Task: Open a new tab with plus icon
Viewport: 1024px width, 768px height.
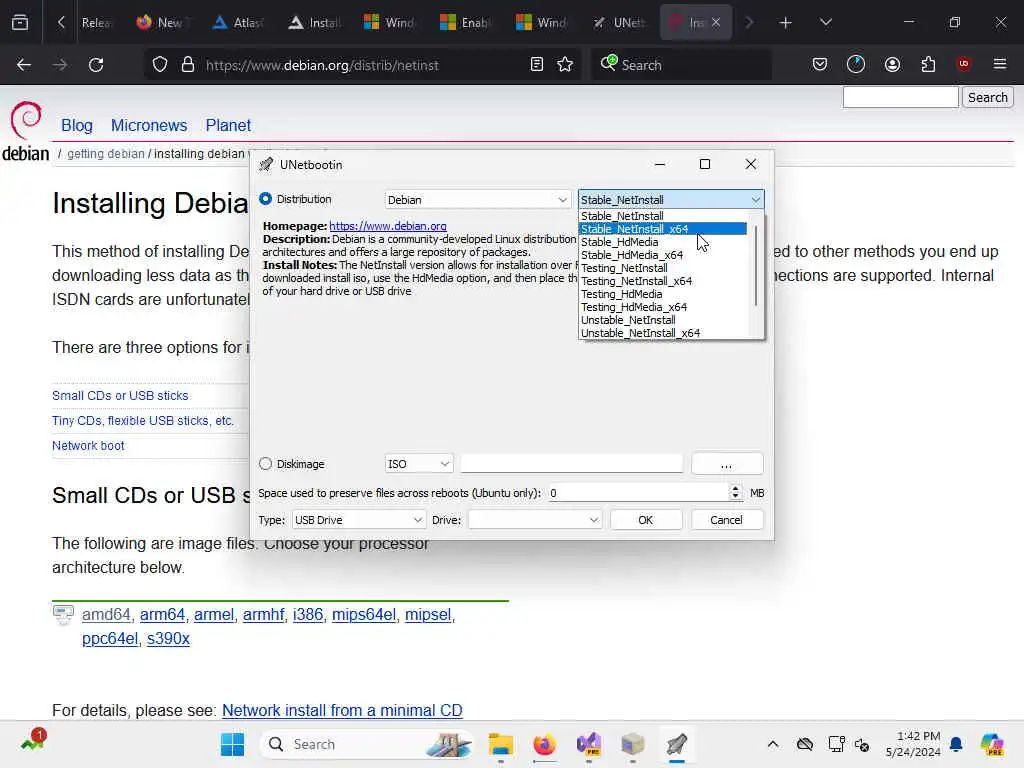Action: [786, 23]
